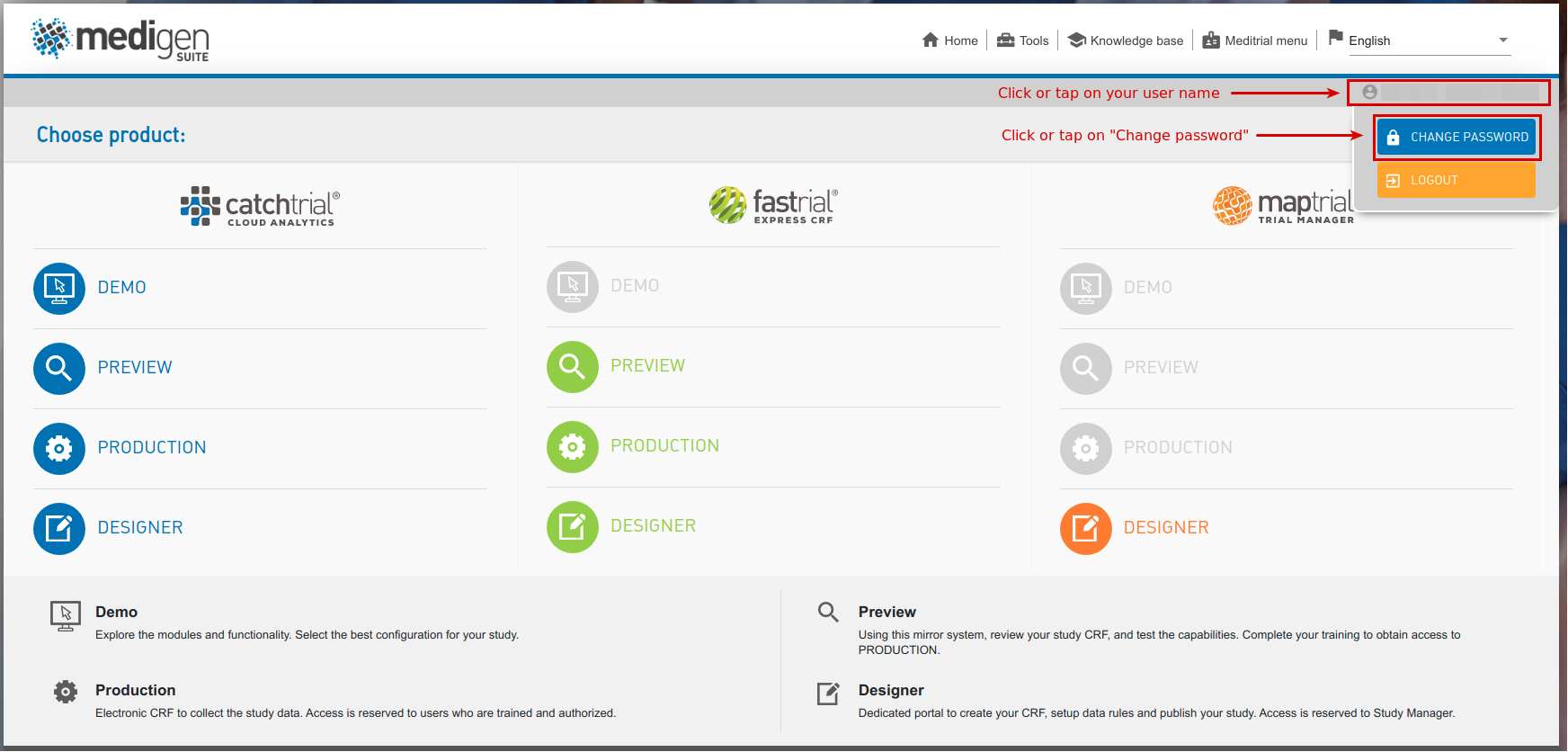Click the fastrial Express CRF logo
Viewport: 1568px width, 752px height.
tap(773, 205)
